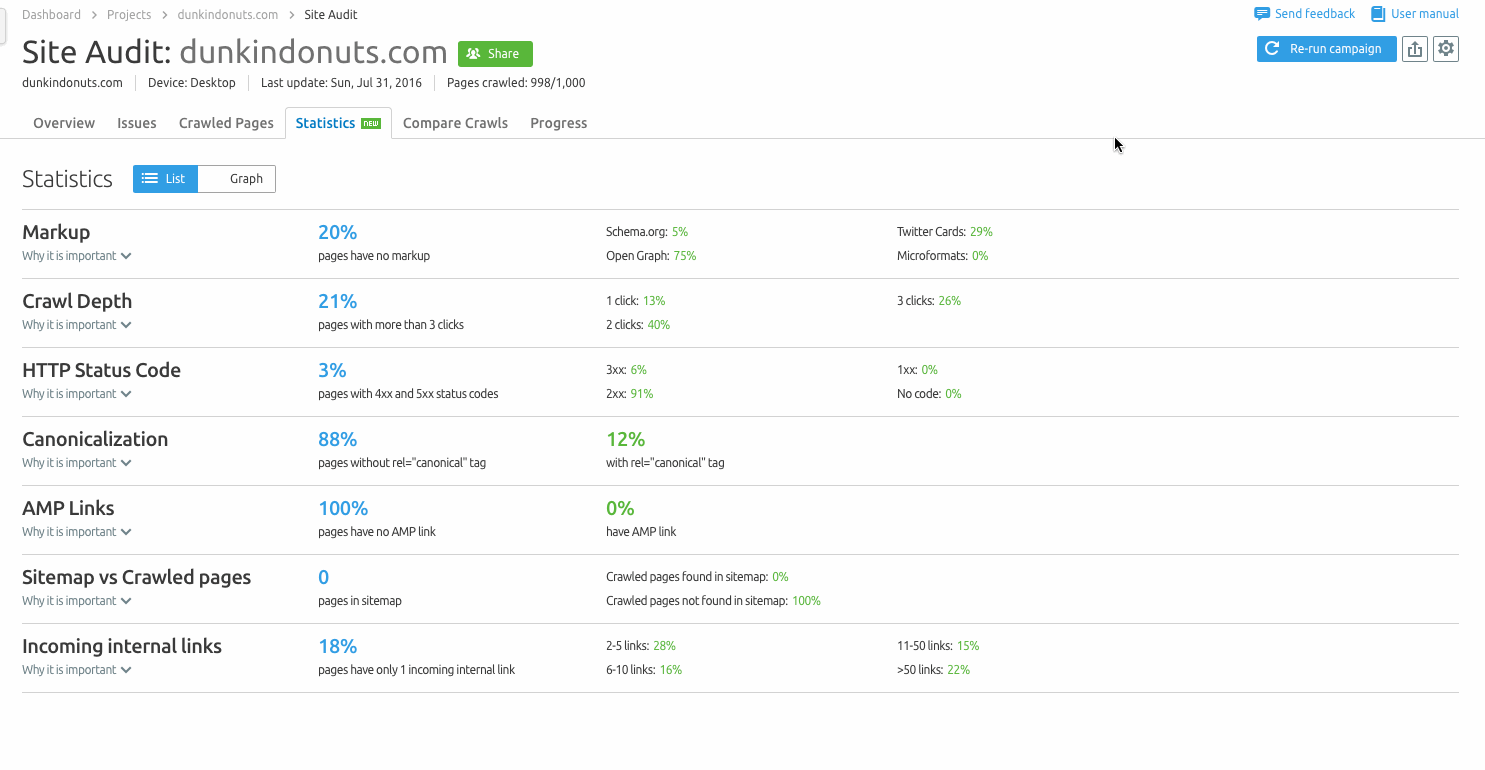This screenshot has height=770, width=1485.
Task: Click the >50 links 22% value
Action: [958, 670]
